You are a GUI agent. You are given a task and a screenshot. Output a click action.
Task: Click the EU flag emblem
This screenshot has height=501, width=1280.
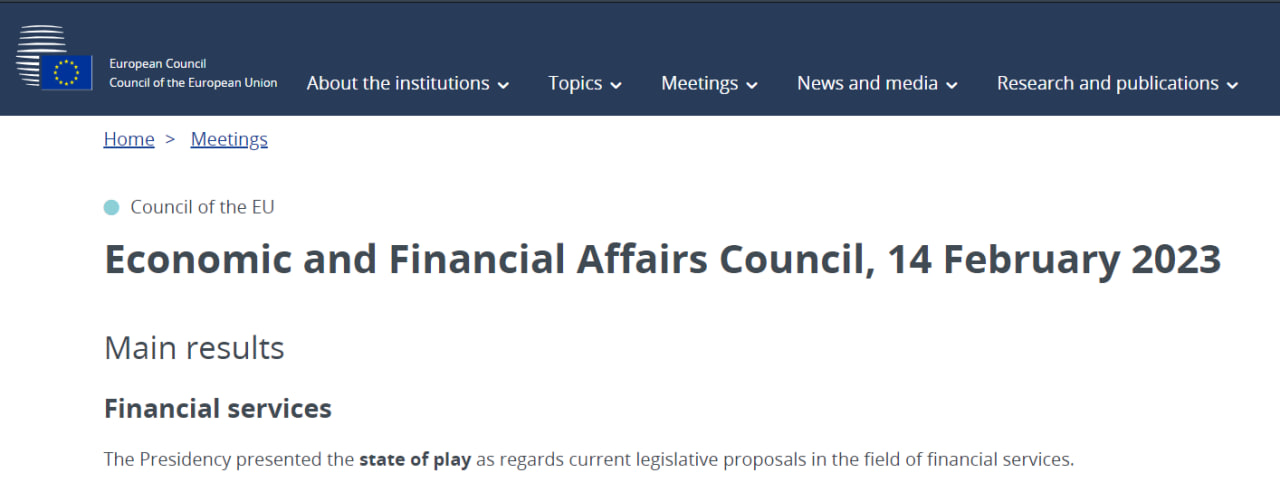click(x=67, y=72)
